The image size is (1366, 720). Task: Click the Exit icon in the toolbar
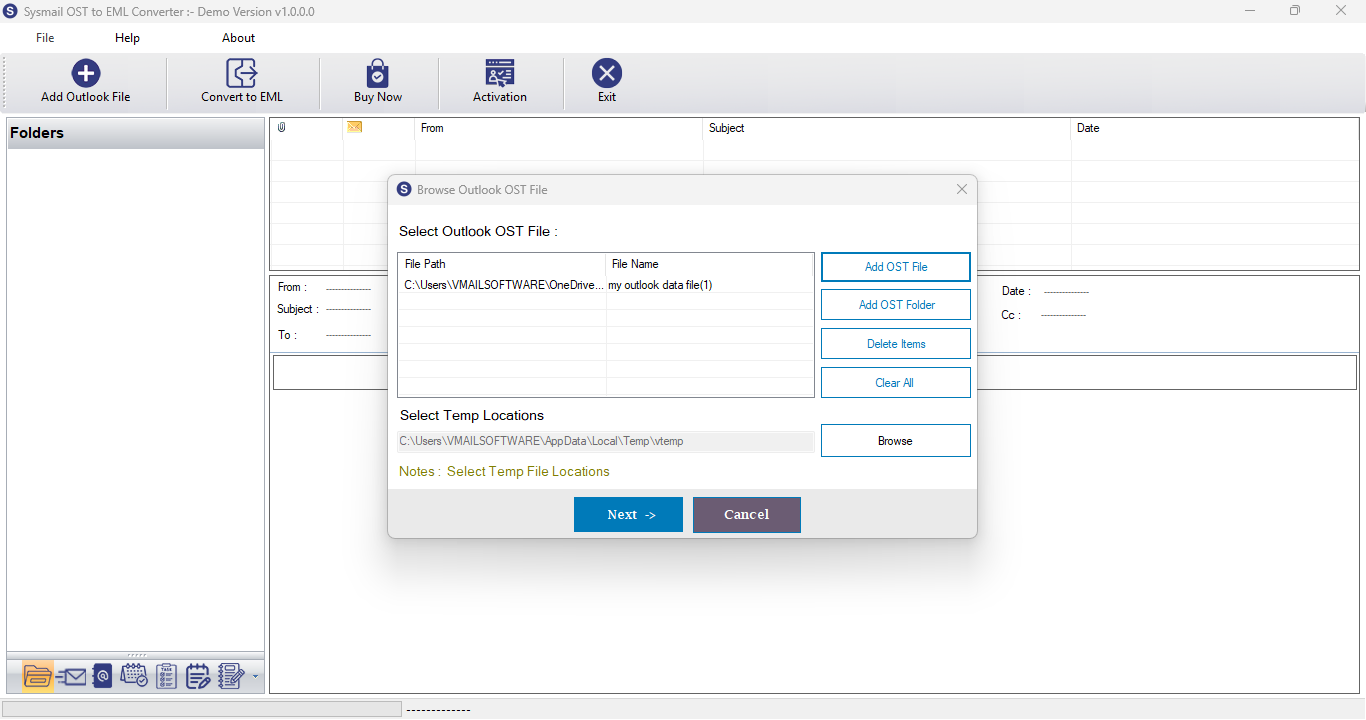click(x=607, y=73)
